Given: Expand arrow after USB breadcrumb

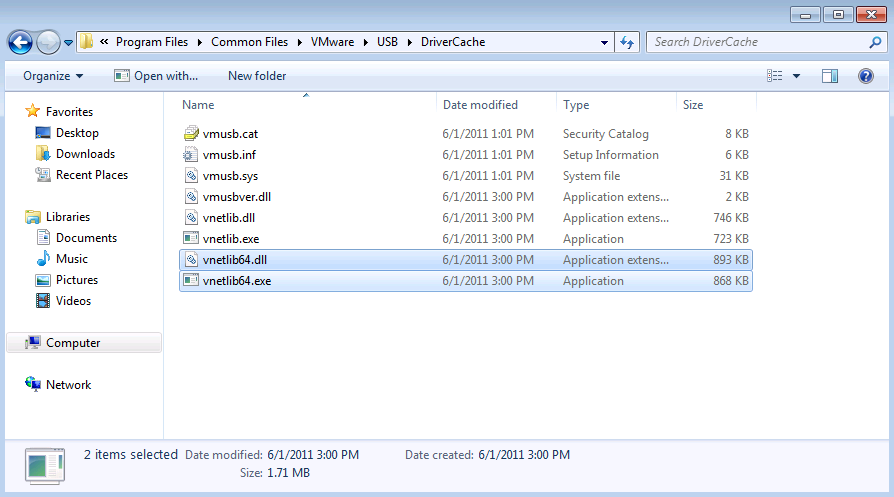Looking at the screenshot, I should [409, 42].
